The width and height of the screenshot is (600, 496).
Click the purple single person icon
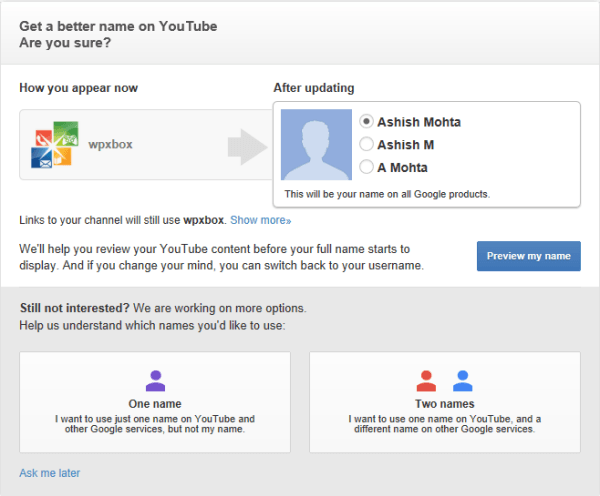[x=155, y=381]
